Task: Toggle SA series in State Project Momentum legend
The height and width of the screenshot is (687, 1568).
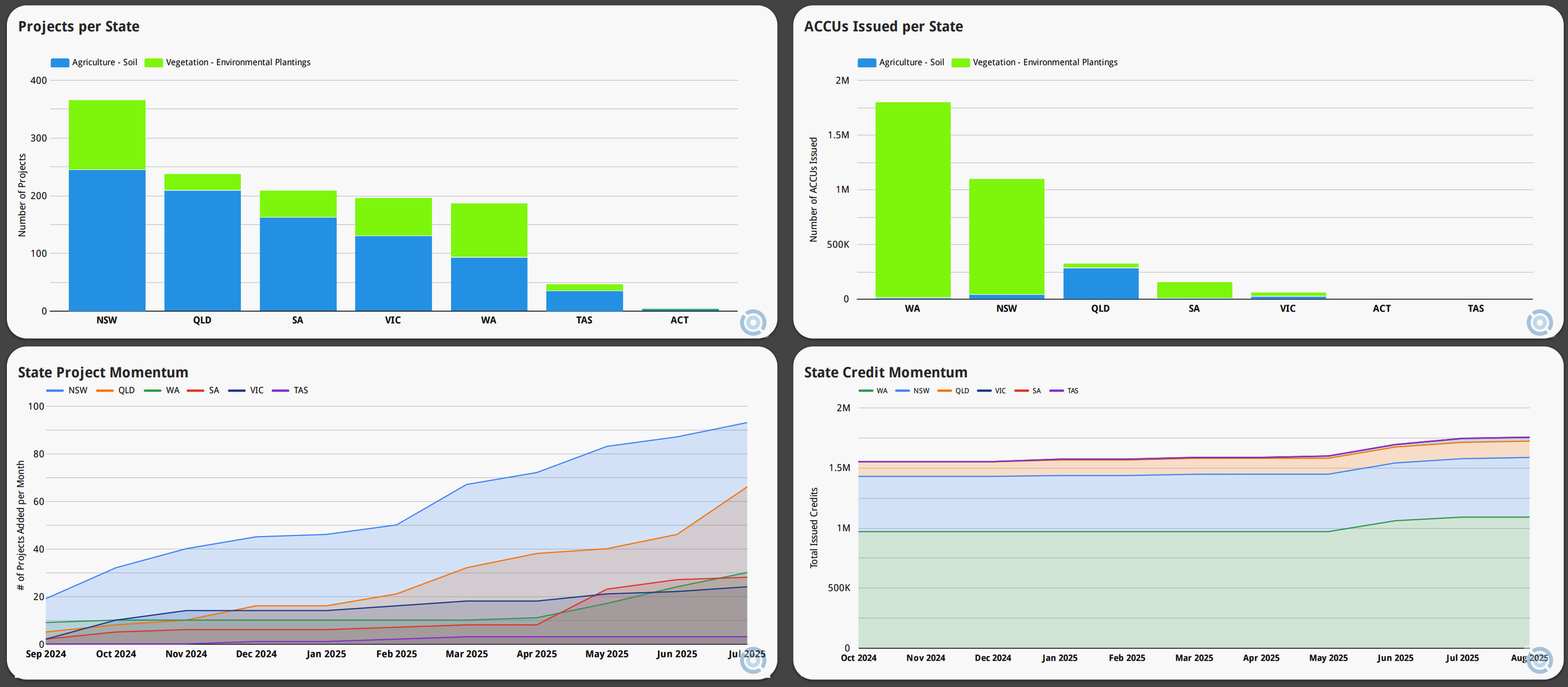Action: pos(203,391)
